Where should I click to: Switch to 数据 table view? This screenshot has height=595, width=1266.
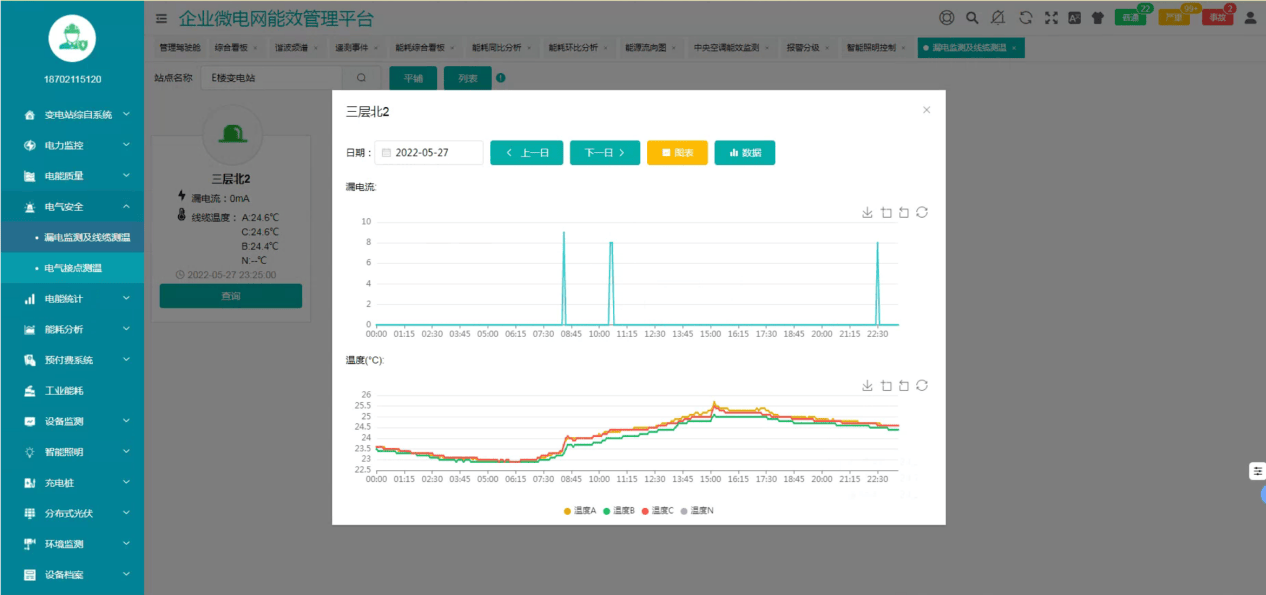pyautogui.click(x=745, y=153)
